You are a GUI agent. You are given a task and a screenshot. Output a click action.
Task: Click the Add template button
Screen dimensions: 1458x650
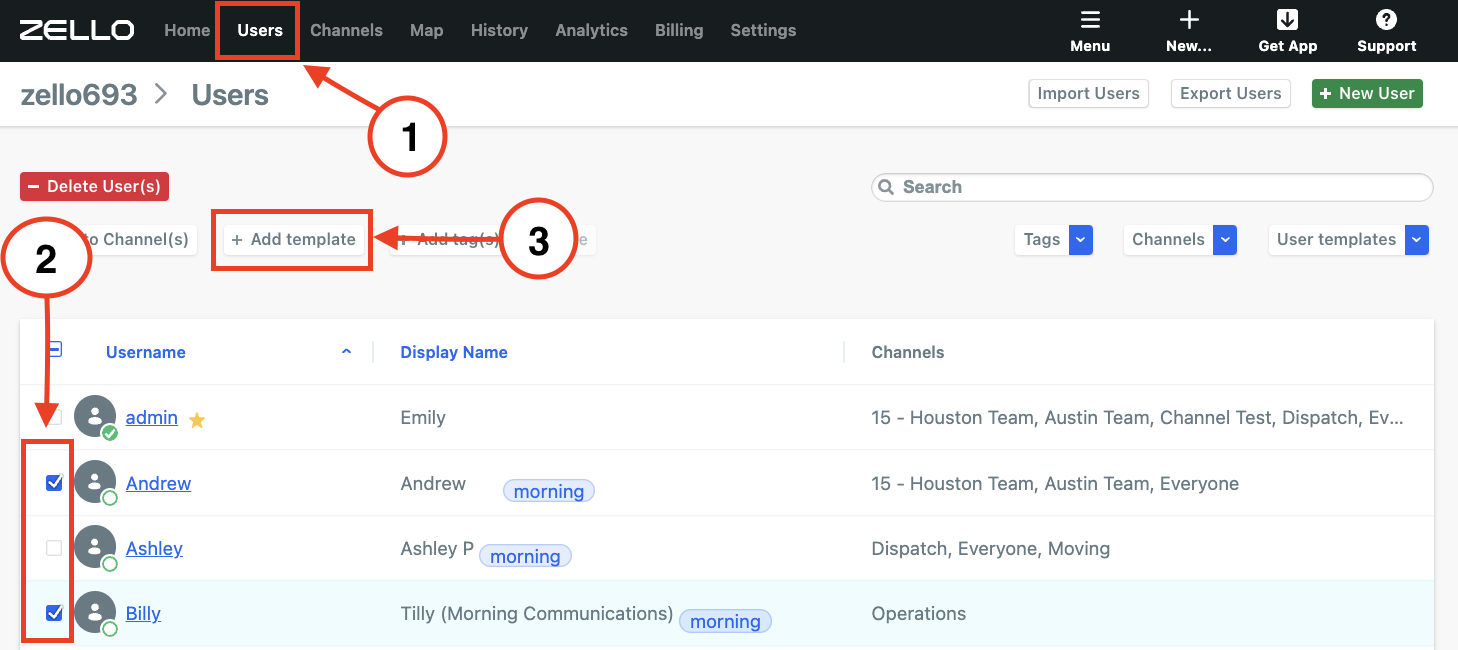292,240
